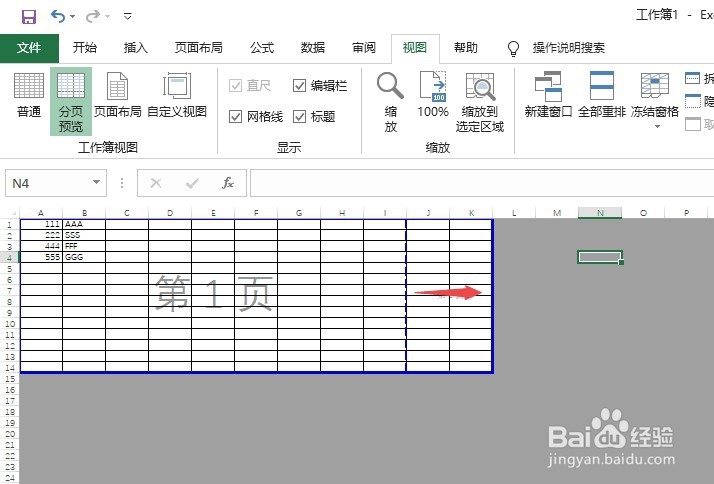Click 全部重排 arrange all icon

(x=602, y=96)
